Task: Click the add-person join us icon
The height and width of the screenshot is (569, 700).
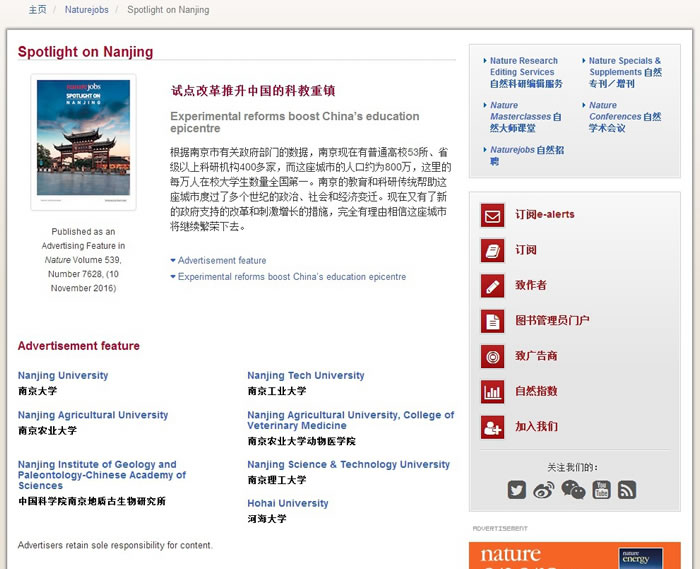Action: (492, 427)
